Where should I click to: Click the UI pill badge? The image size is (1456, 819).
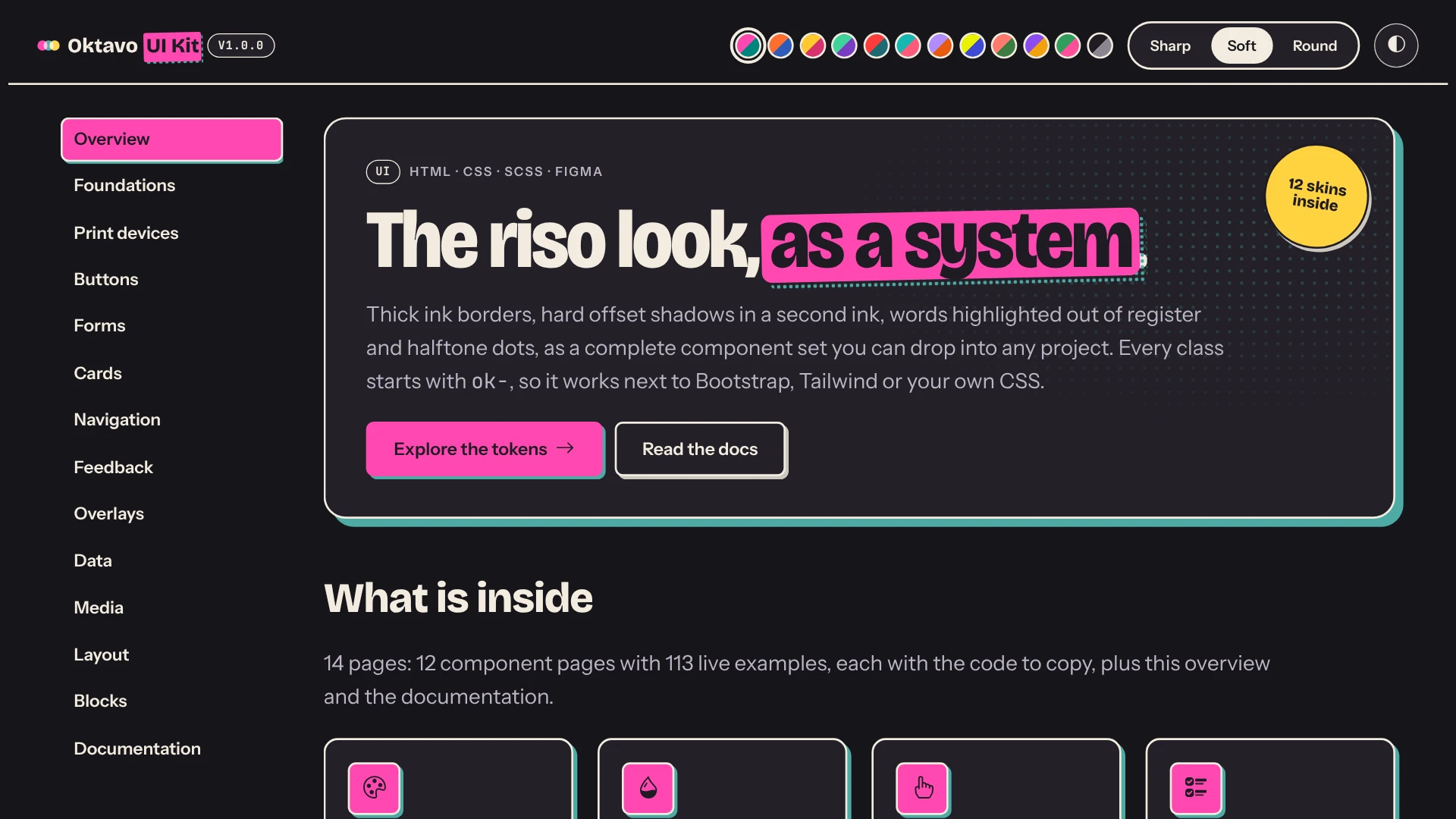click(x=383, y=171)
